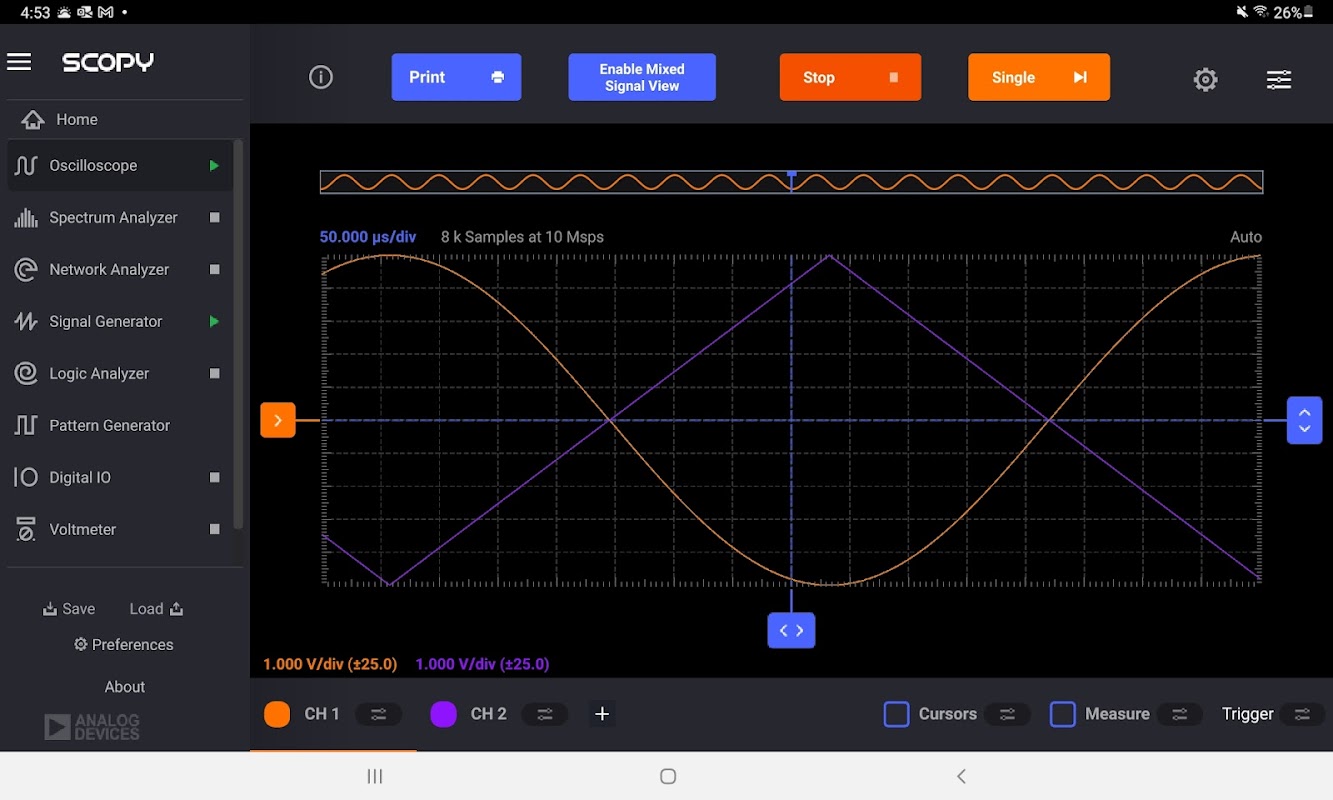Click the Print button
Screen dimensions: 1333x800
pyautogui.click(x=456, y=77)
